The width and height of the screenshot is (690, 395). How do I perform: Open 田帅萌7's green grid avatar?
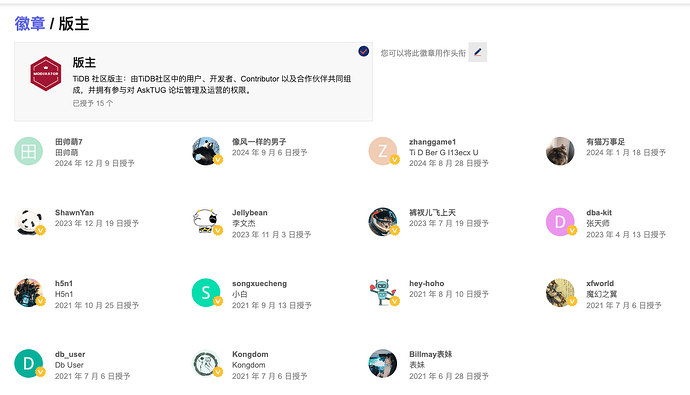(29, 151)
